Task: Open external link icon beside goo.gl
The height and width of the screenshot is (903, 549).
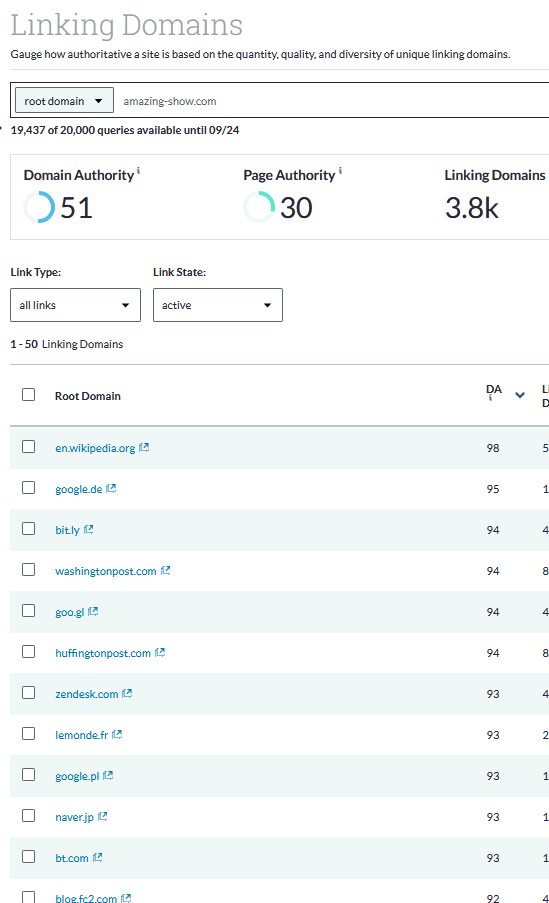Action: (x=93, y=611)
